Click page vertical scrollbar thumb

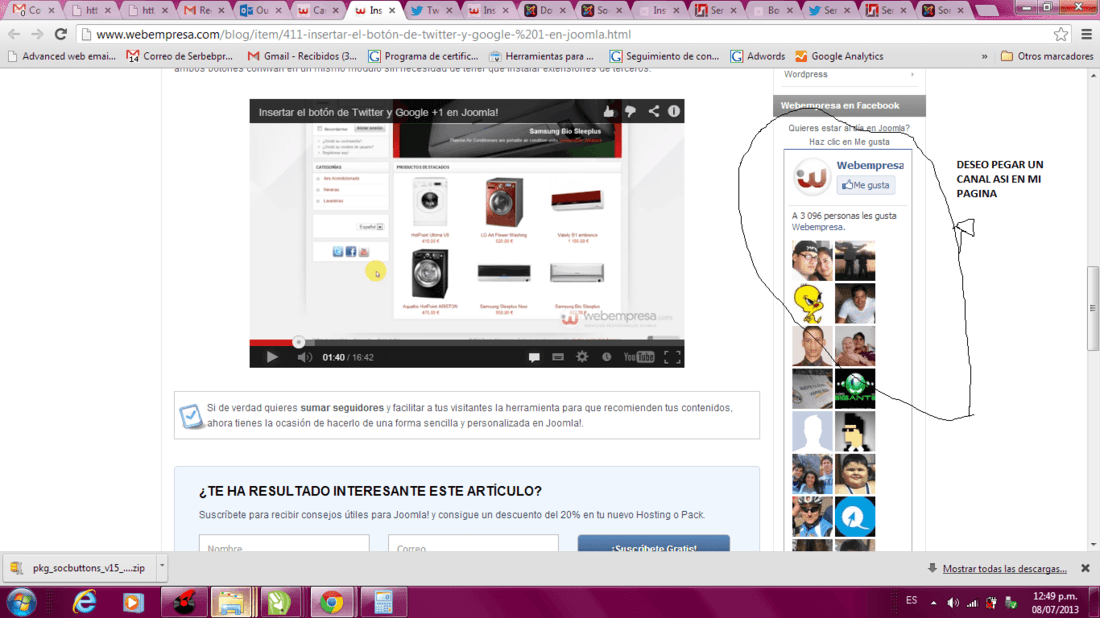click(1093, 309)
